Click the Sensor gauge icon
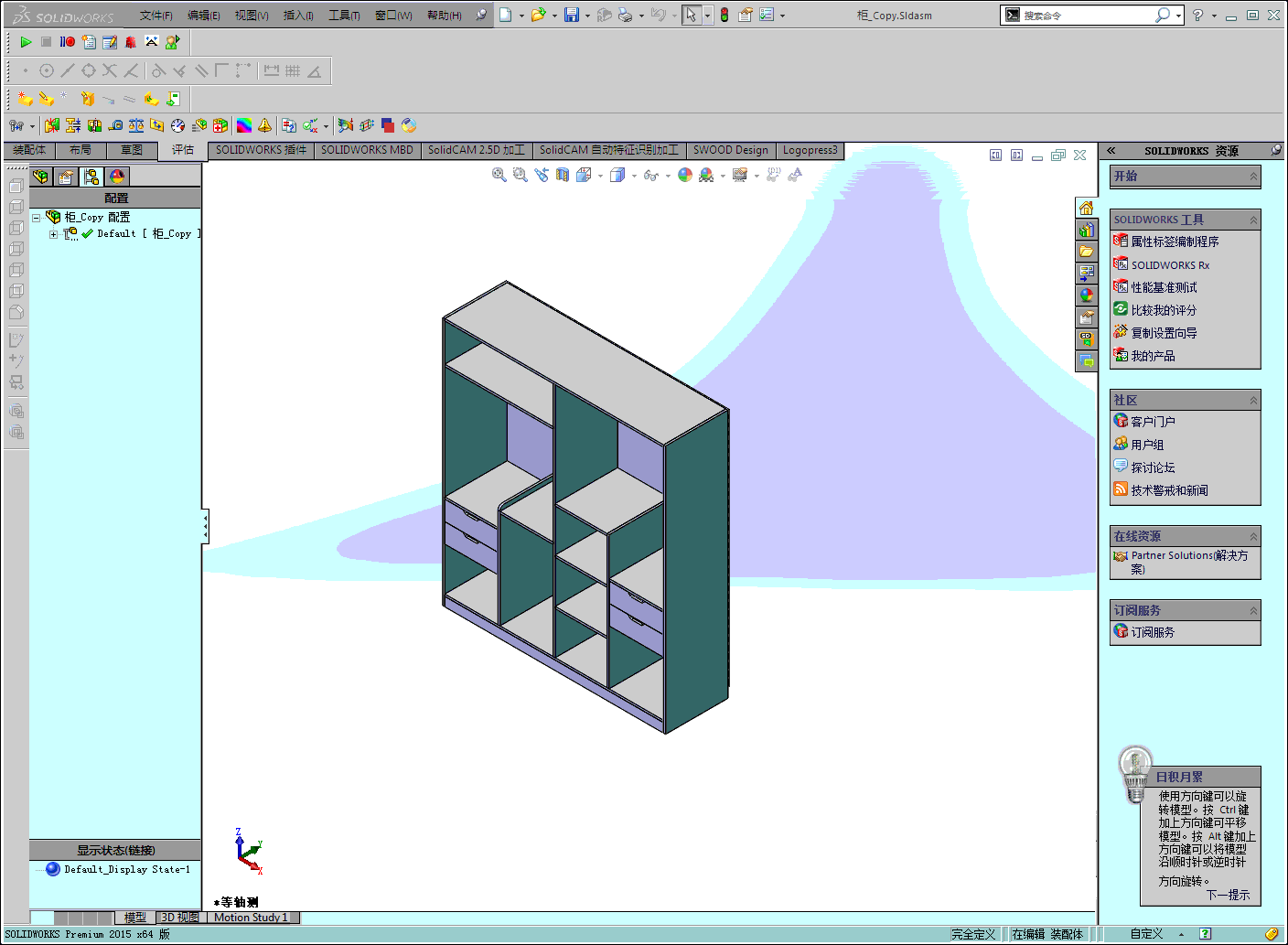 [178, 125]
